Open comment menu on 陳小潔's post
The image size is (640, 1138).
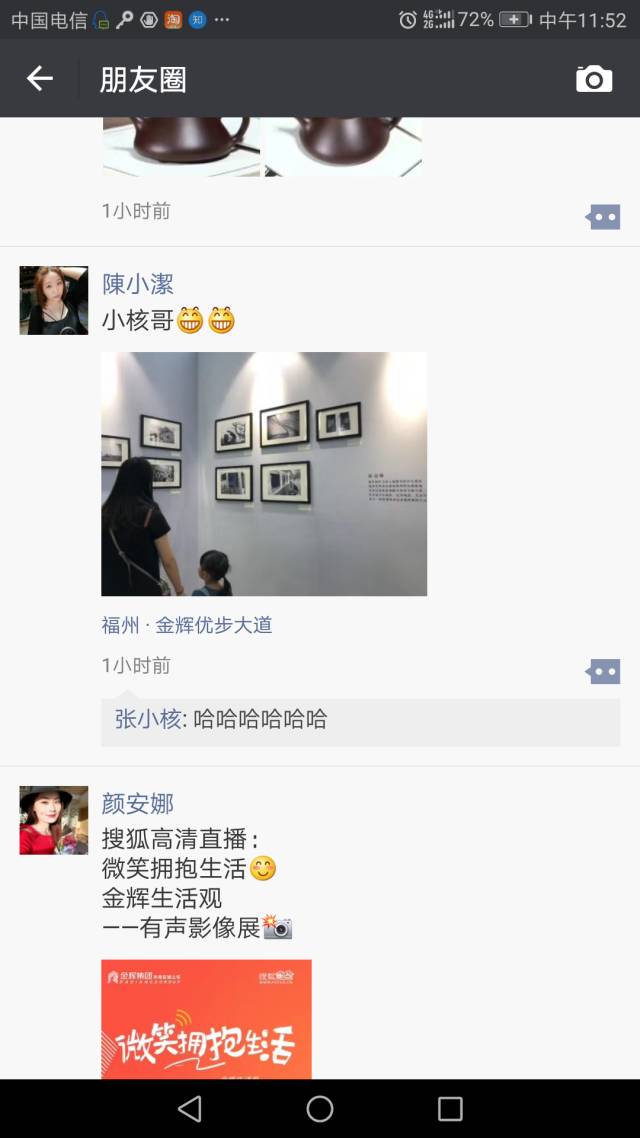(x=603, y=671)
